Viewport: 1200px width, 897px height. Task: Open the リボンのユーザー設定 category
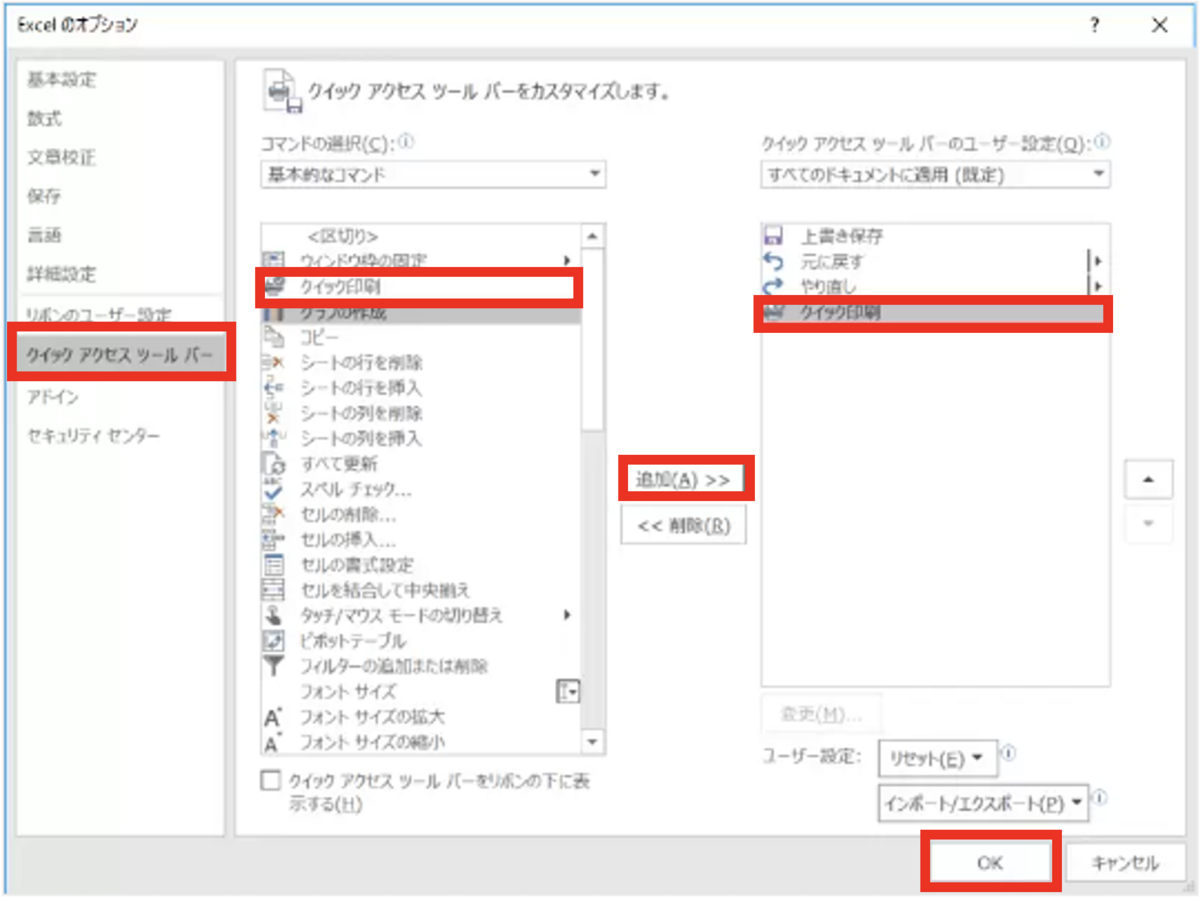pos(99,314)
